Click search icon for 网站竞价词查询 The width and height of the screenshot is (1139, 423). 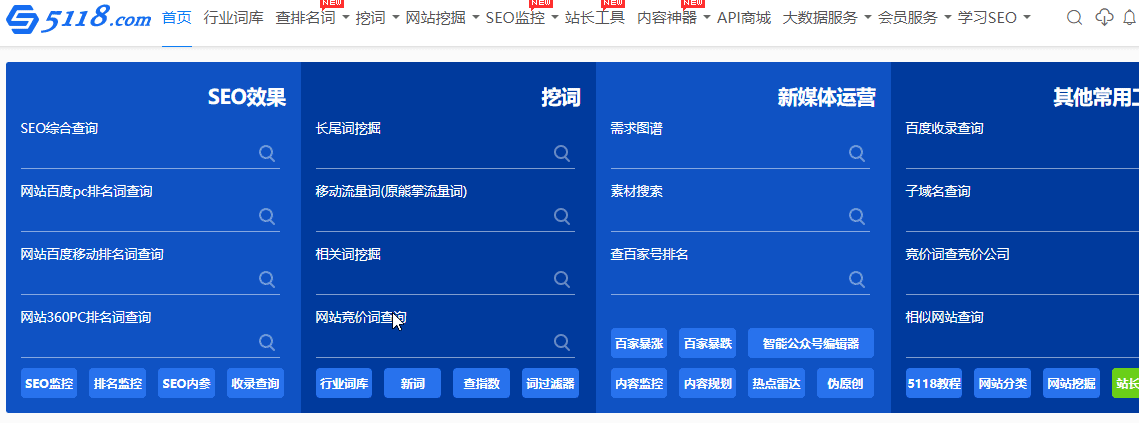coord(562,342)
